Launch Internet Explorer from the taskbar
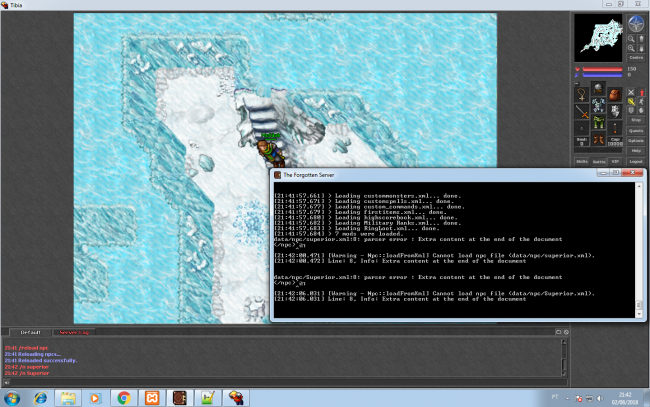Viewport: 650px width, 407px height. pyautogui.click(x=41, y=398)
